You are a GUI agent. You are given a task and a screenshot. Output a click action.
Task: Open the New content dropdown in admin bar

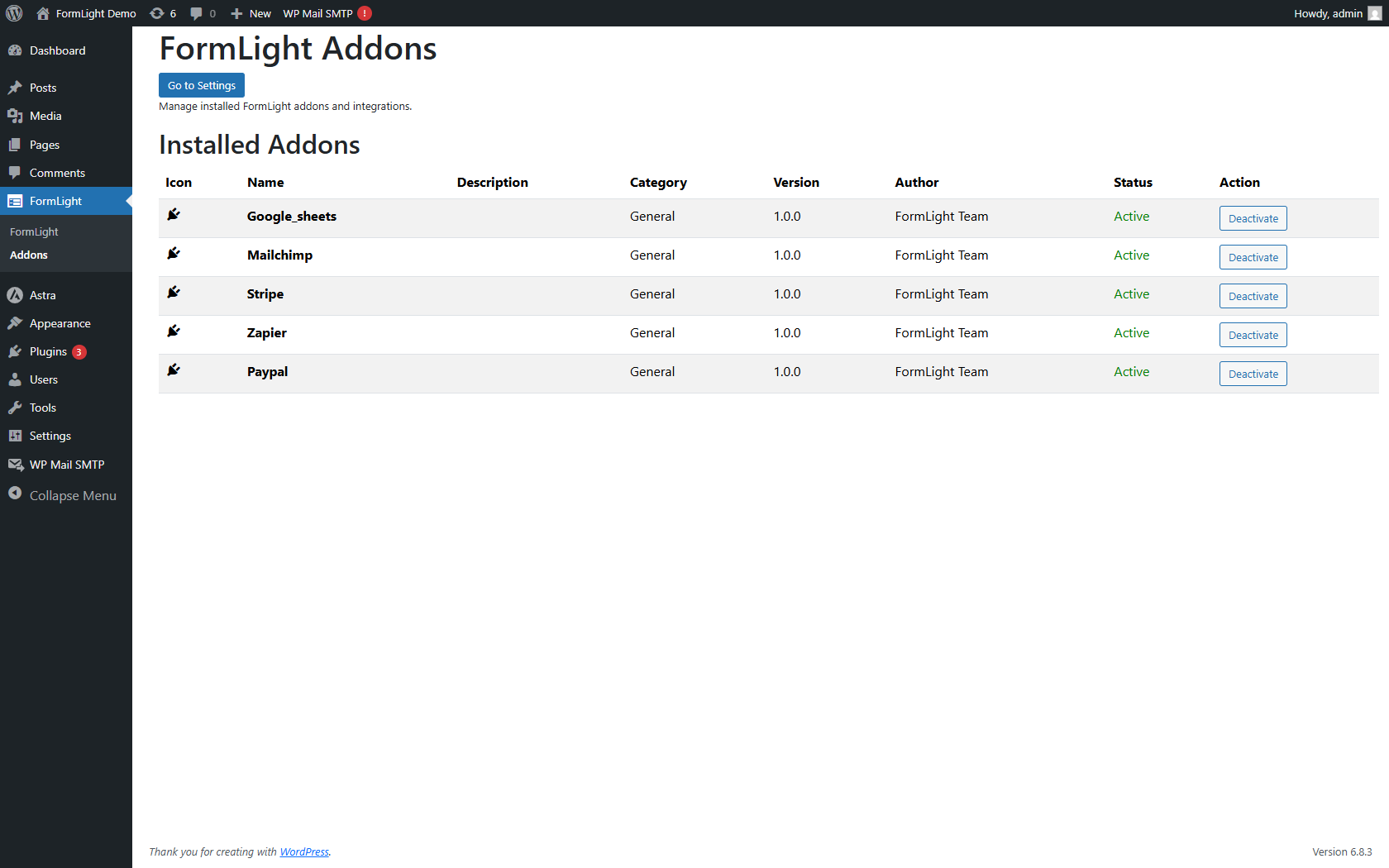[x=250, y=13]
